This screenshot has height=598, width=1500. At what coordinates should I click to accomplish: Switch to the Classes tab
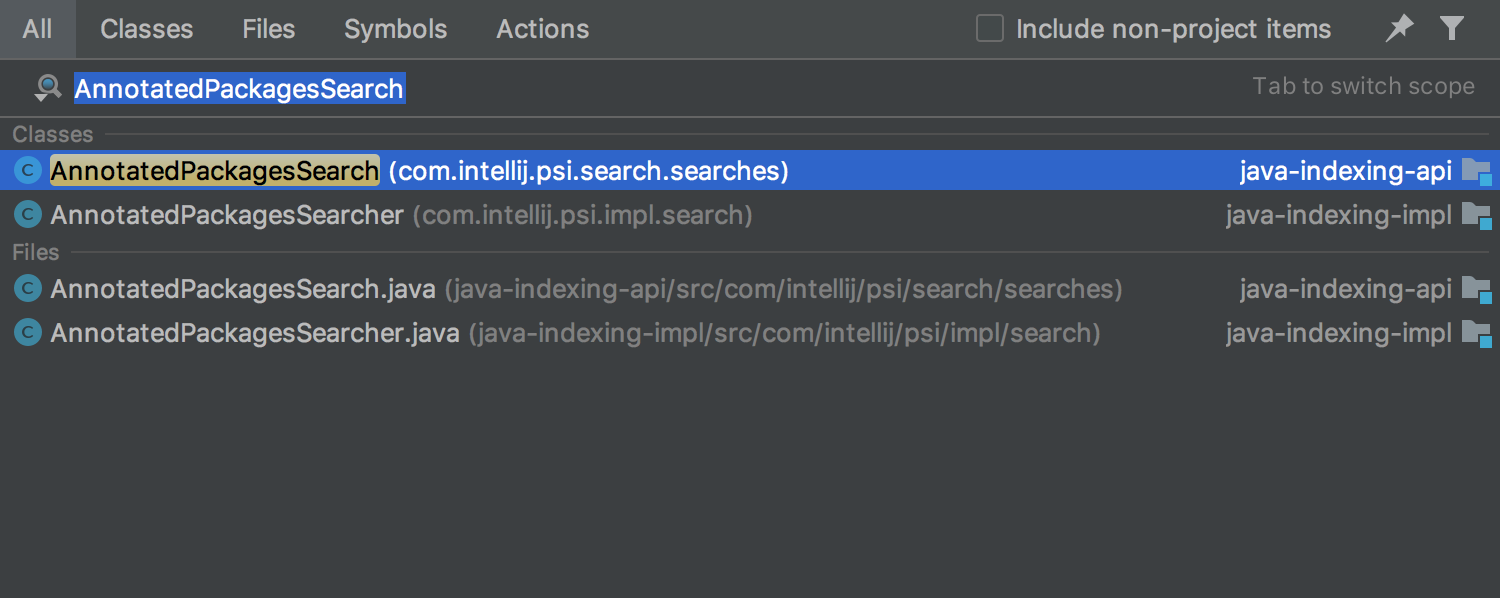[x=147, y=29]
